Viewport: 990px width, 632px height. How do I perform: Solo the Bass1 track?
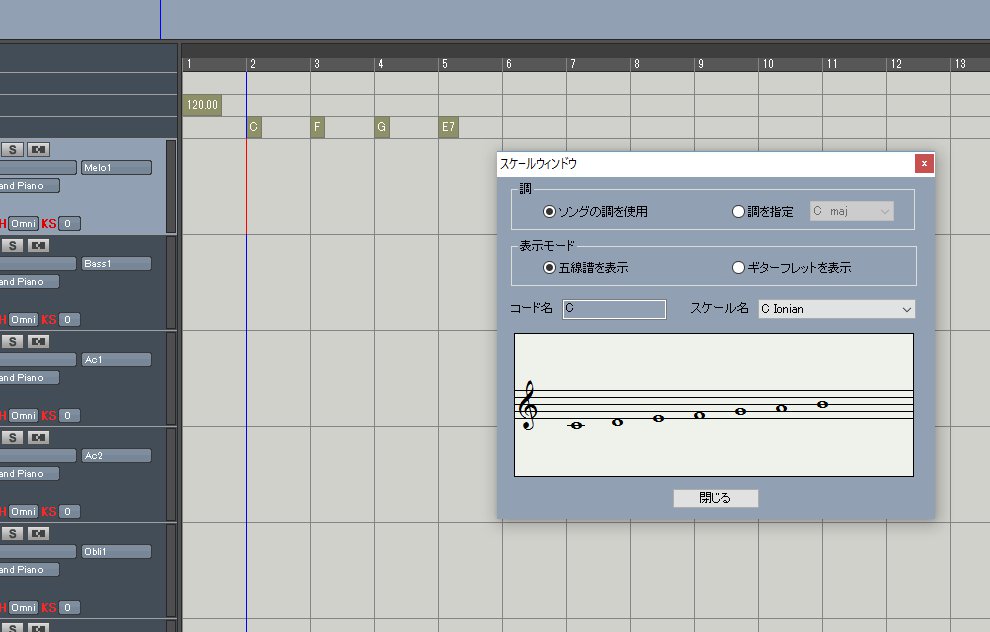pyautogui.click(x=12, y=246)
